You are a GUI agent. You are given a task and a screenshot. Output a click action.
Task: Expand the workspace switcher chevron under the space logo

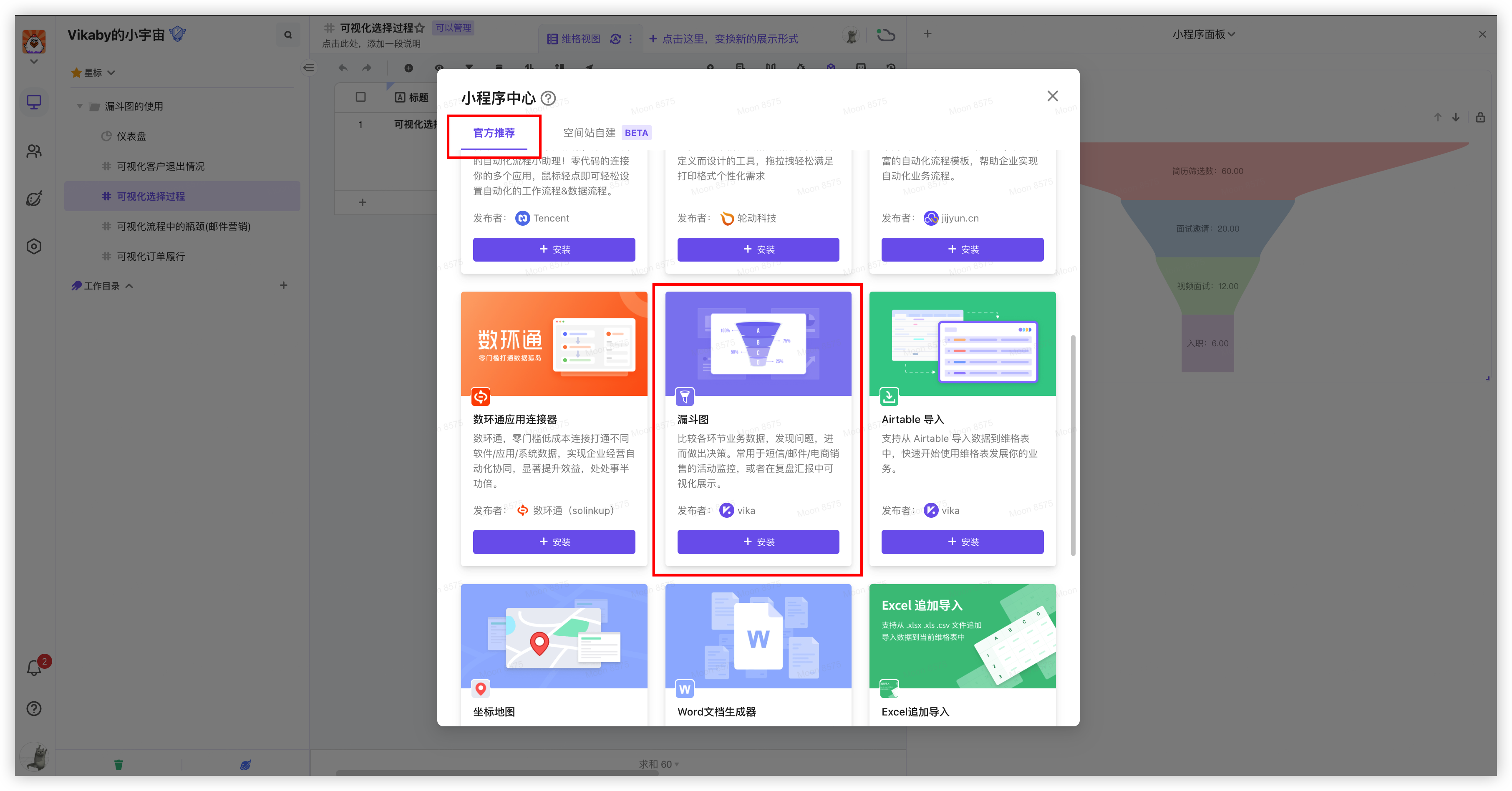[34, 61]
